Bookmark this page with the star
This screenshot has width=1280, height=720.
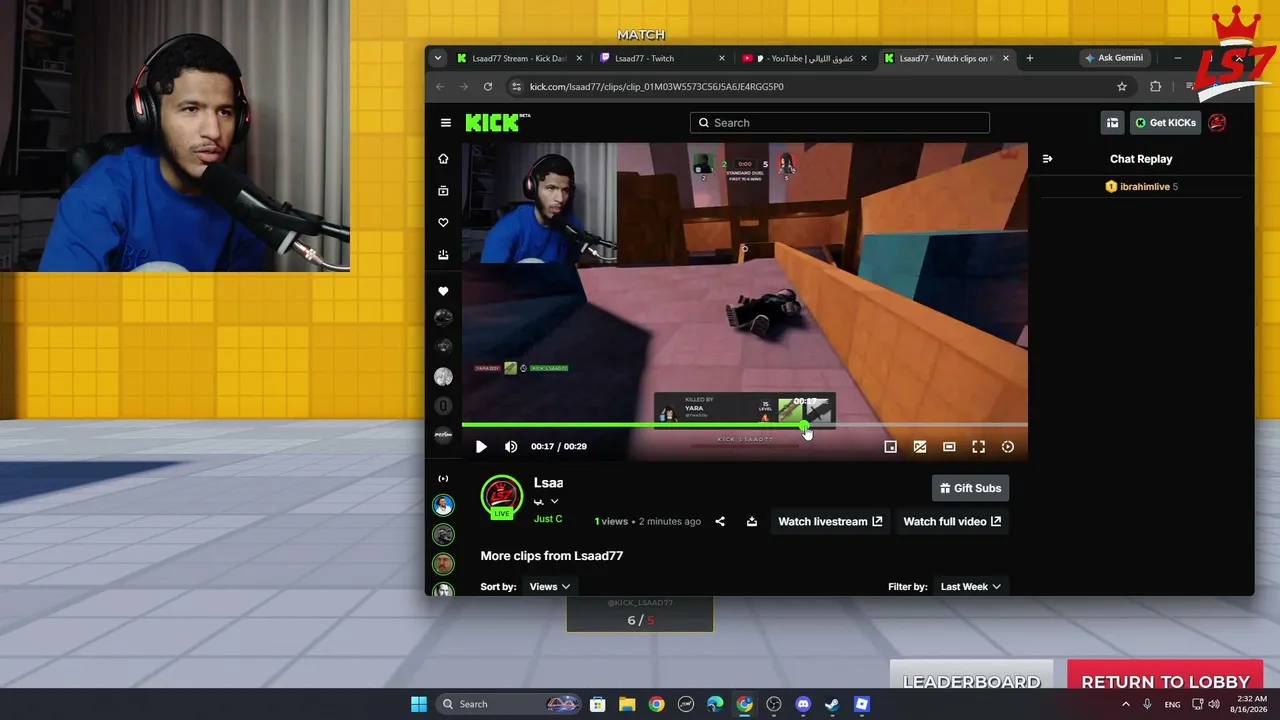1122,87
